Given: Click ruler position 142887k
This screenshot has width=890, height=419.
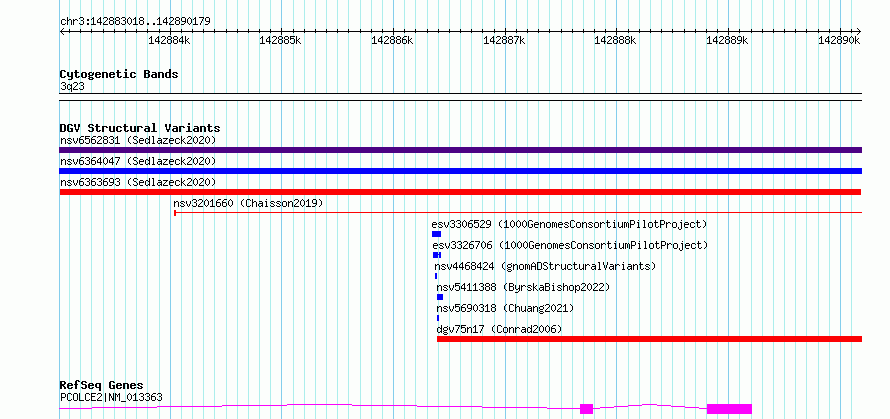Looking at the screenshot, I should 504,40.
